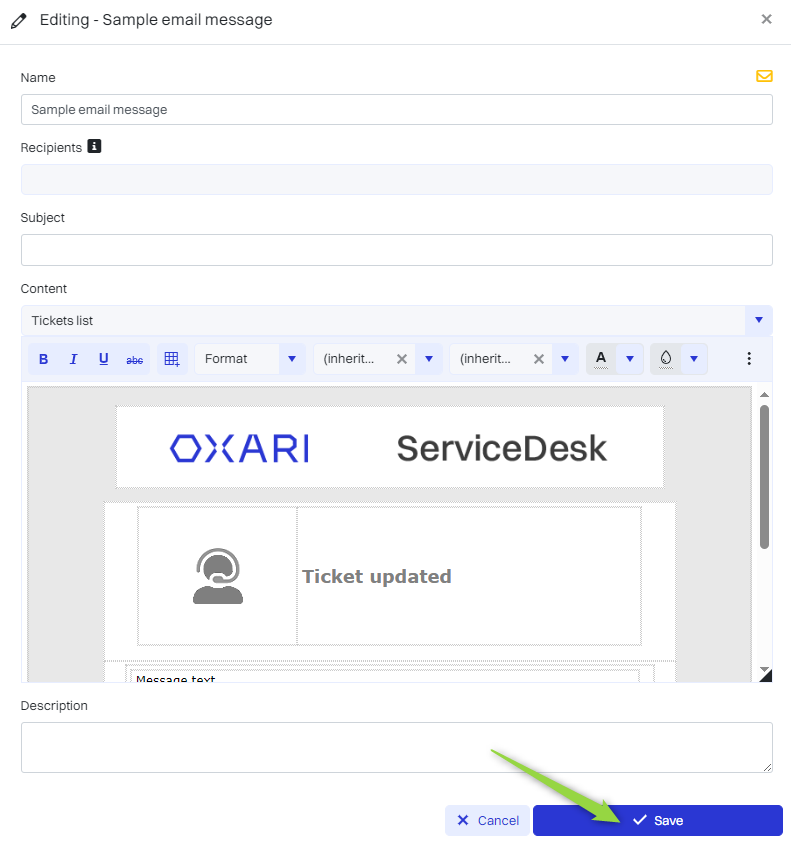Expand the Format dropdown
The image size is (791, 845).
292,359
